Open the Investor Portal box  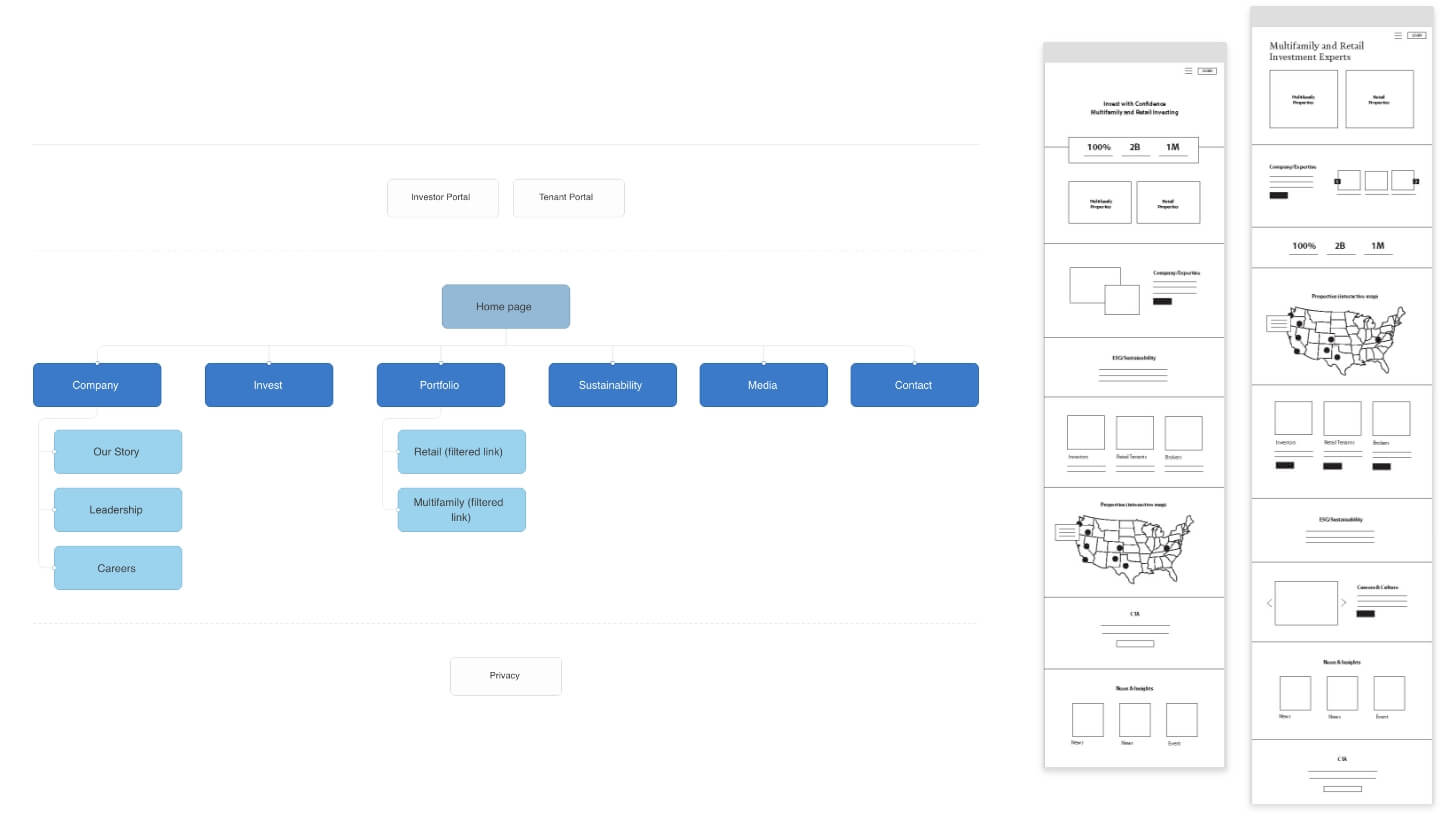tap(442, 198)
